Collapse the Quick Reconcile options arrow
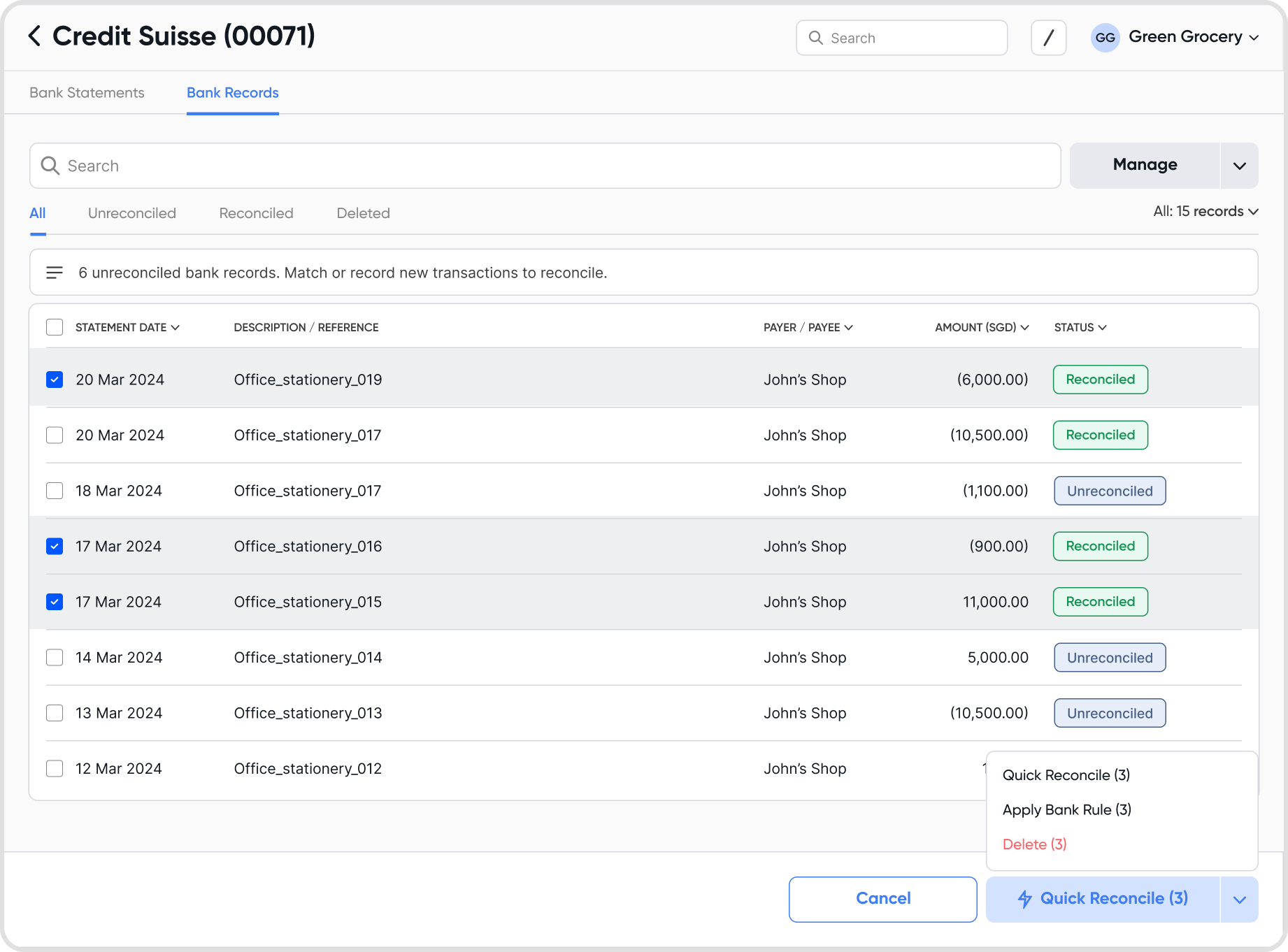The width and height of the screenshot is (1288, 952). coord(1239,900)
